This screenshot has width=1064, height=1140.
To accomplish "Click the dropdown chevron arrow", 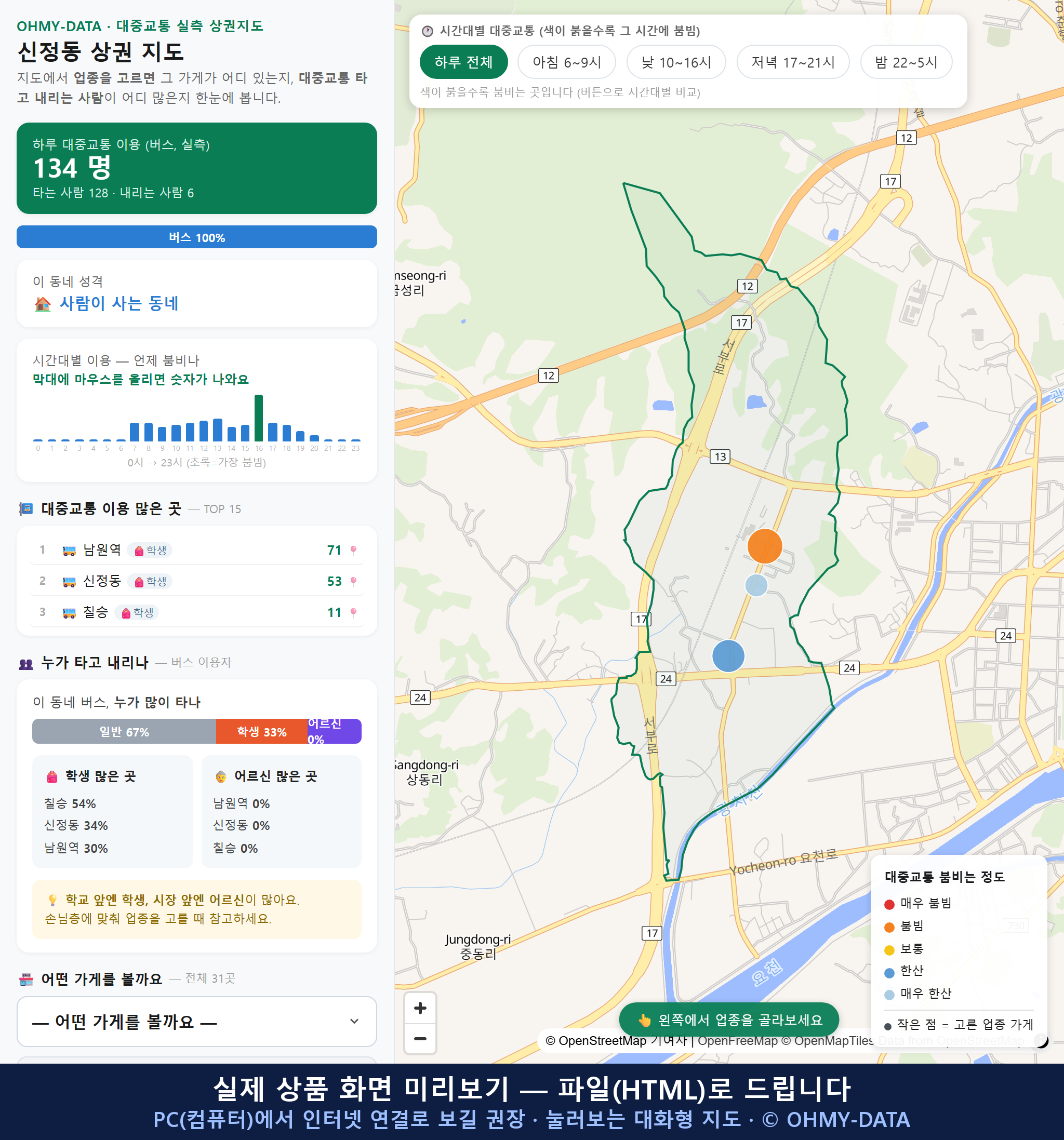I will pos(354,1021).
